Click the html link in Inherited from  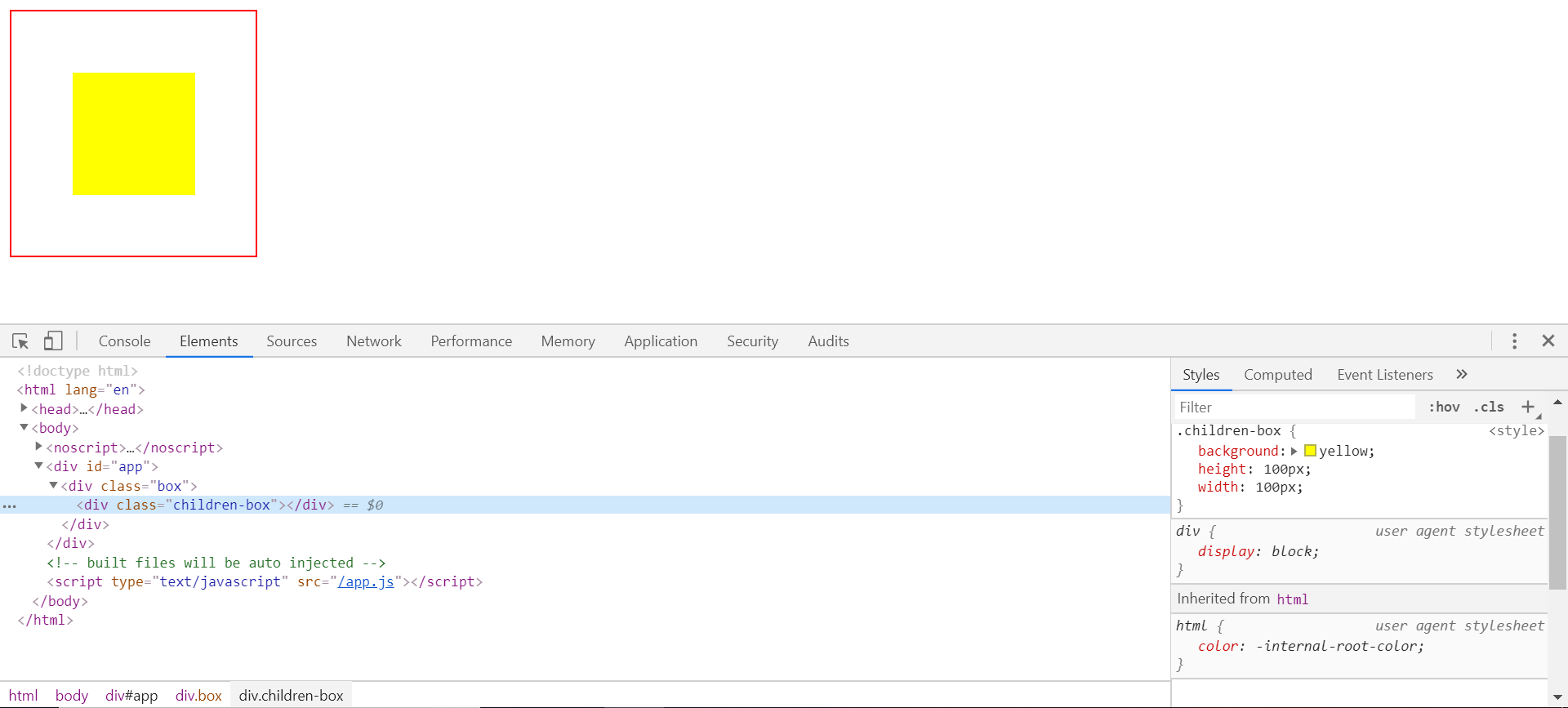(x=1293, y=599)
